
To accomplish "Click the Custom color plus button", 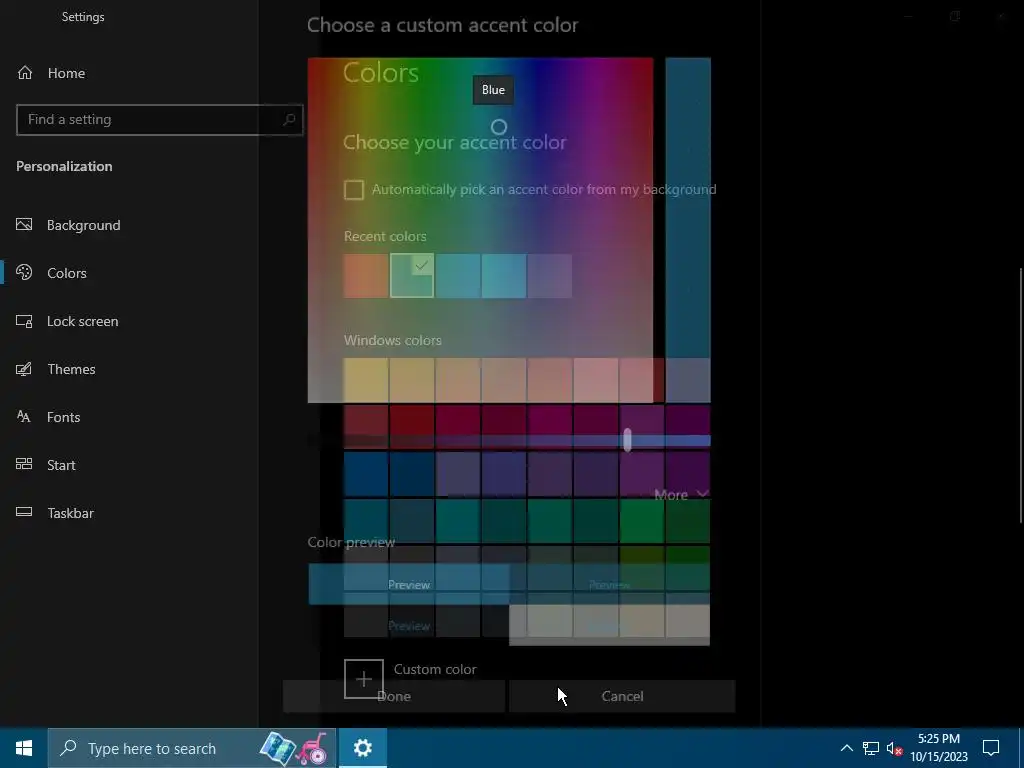I will point(364,679).
